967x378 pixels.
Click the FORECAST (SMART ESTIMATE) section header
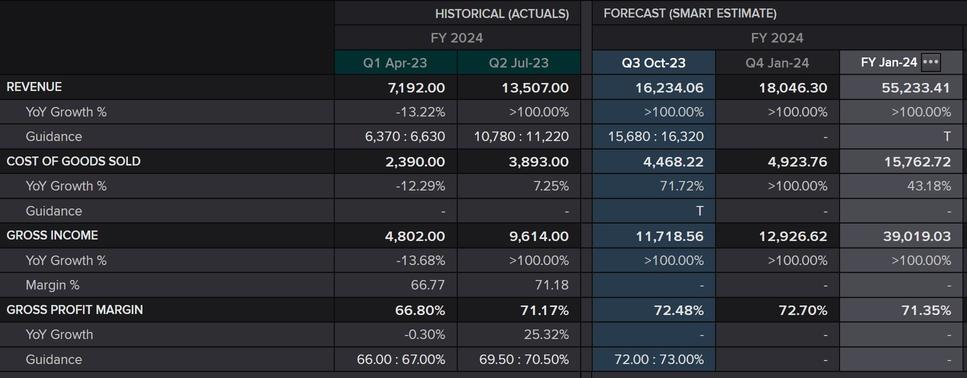(690, 14)
